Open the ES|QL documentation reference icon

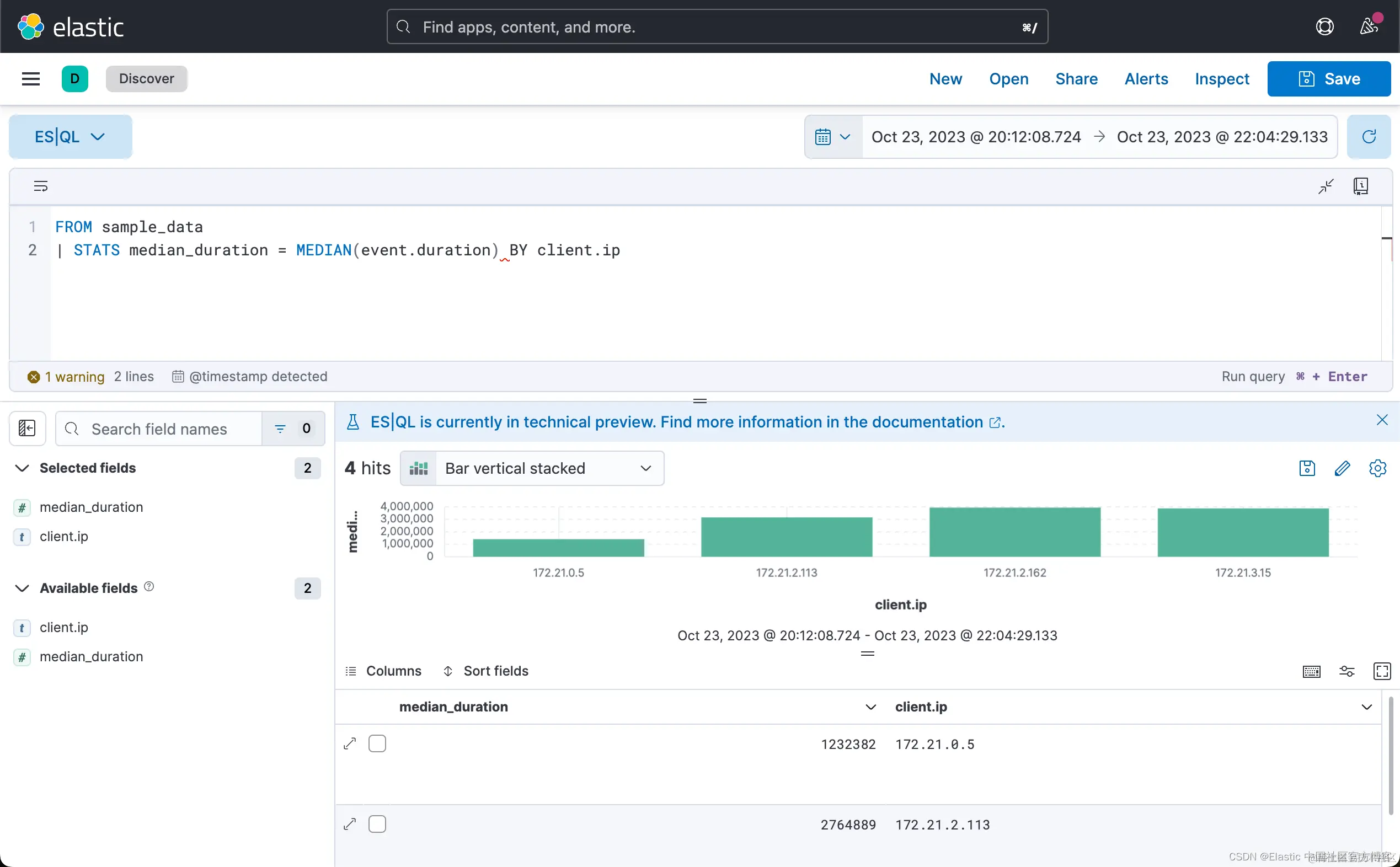tap(1360, 186)
